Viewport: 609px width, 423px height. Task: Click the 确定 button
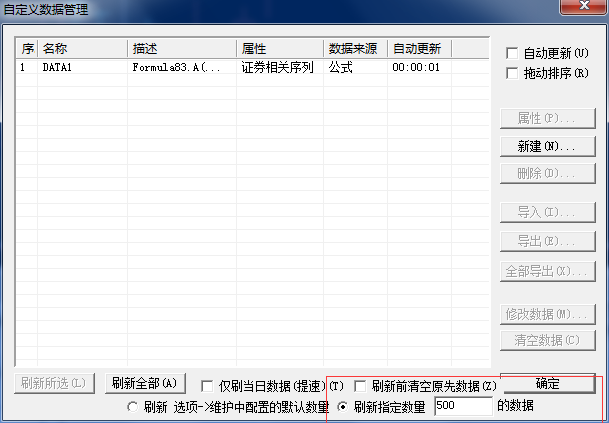[x=548, y=383]
